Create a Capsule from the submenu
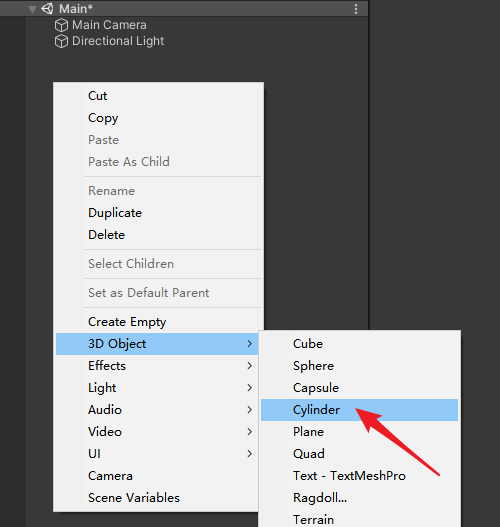This screenshot has height=527, width=500. point(360,388)
